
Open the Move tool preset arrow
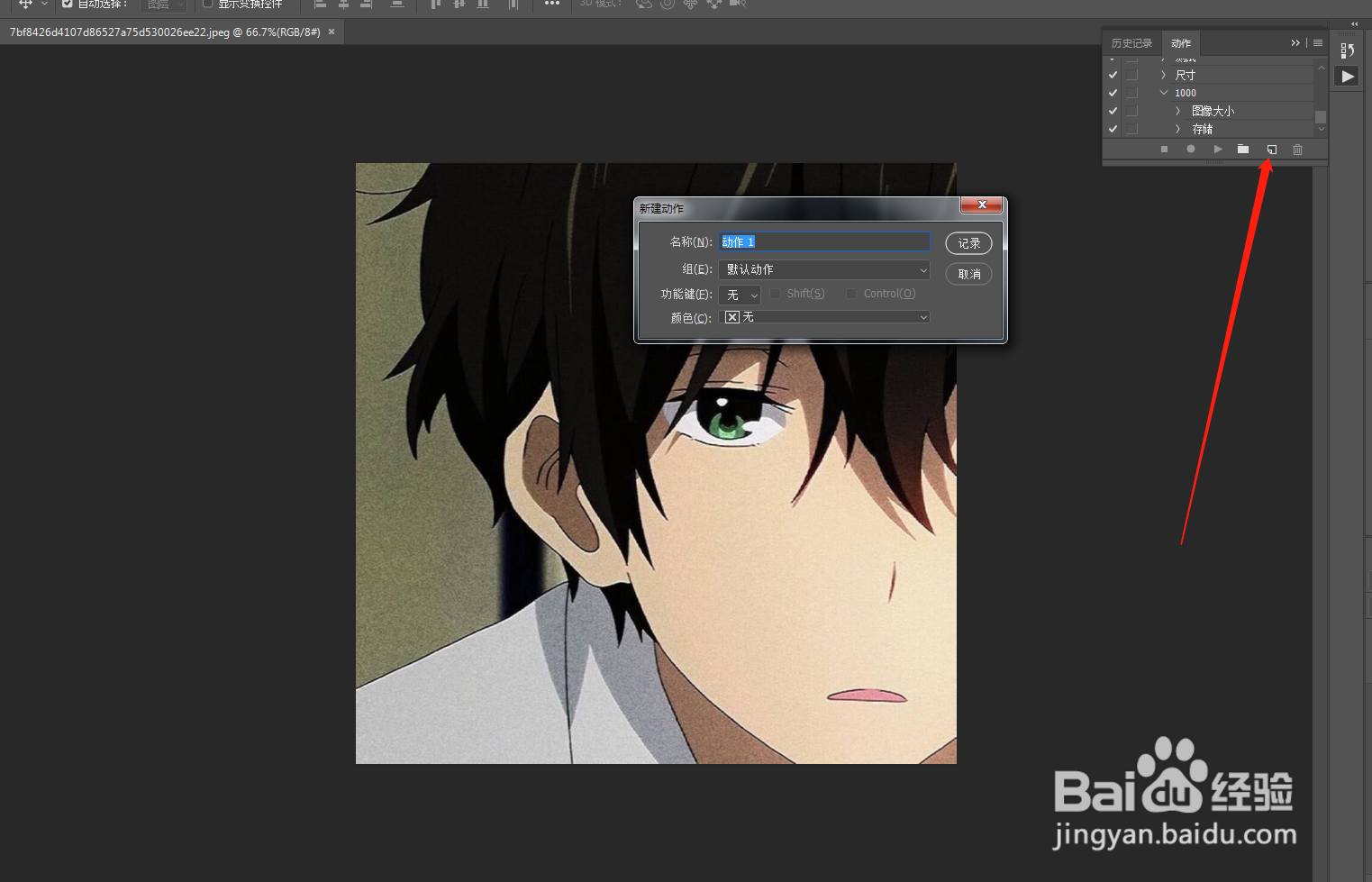click(x=44, y=4)
